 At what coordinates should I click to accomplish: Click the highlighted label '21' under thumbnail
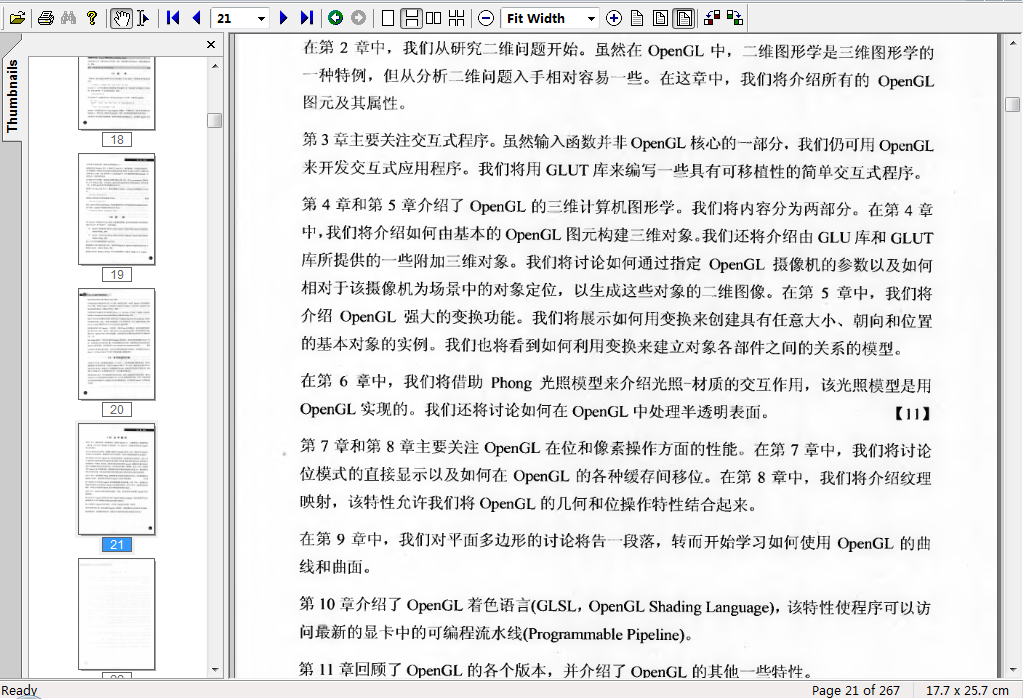[x=117, y=545]
